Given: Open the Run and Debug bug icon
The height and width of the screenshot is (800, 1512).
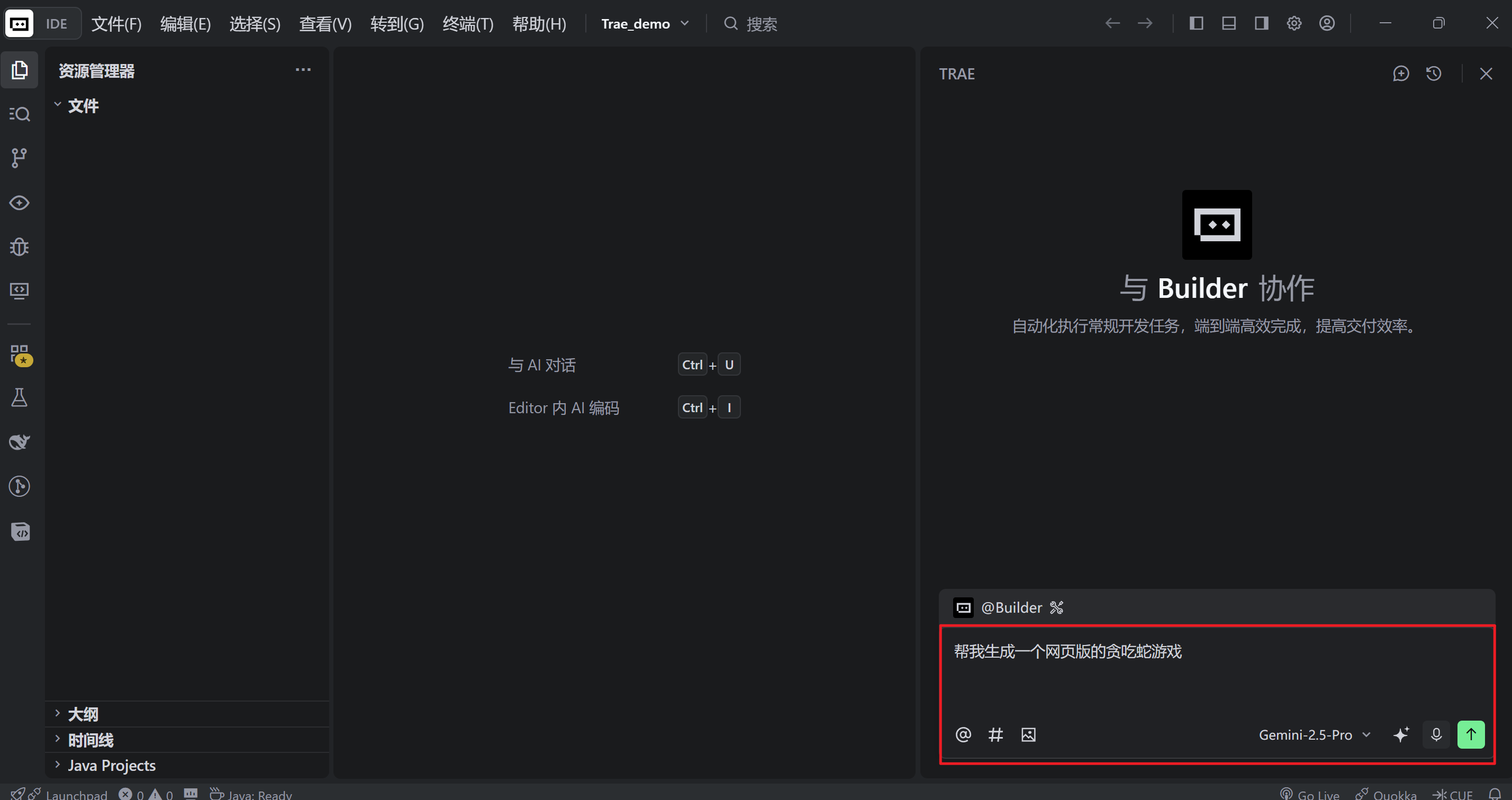Looking at the screenshot, I should point(20,247).
